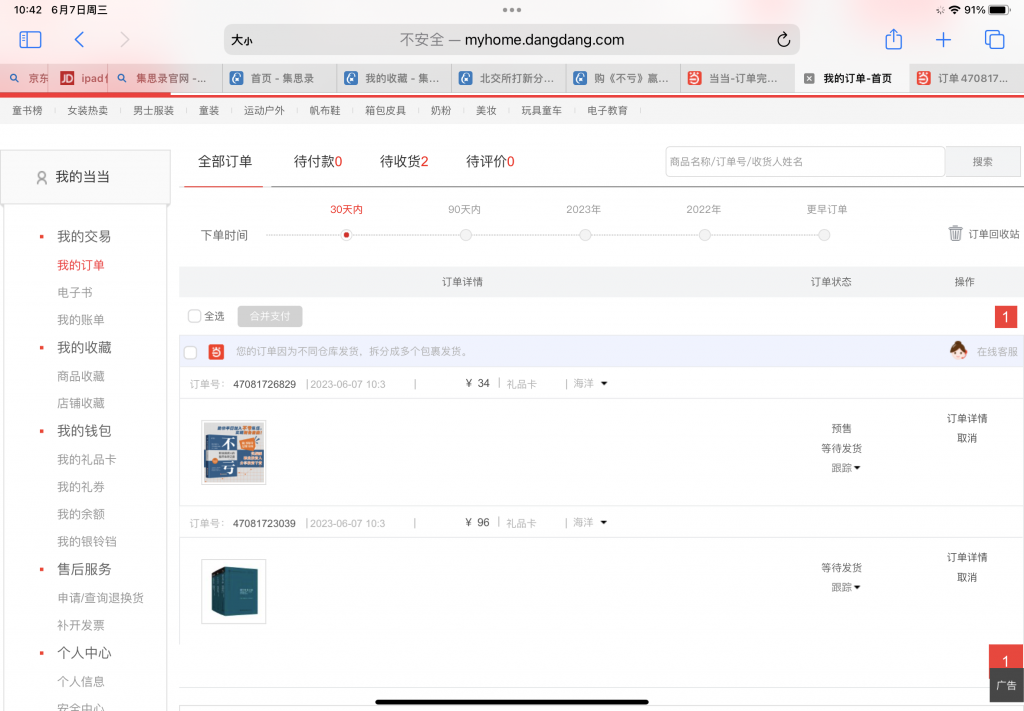Image resolution: width=1024 pixels, height=711 pixels.
Task: Reload the page with the refresh icon
Action: coord(783,40)
